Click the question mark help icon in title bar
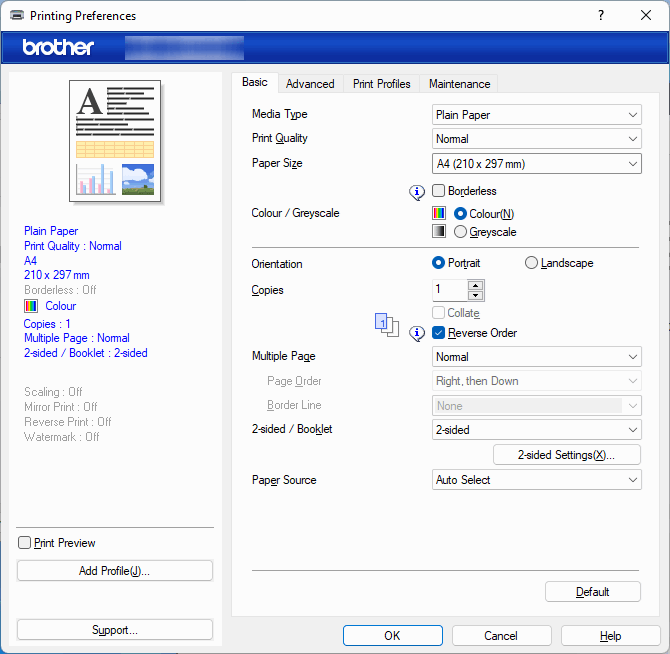 [601, 15]
